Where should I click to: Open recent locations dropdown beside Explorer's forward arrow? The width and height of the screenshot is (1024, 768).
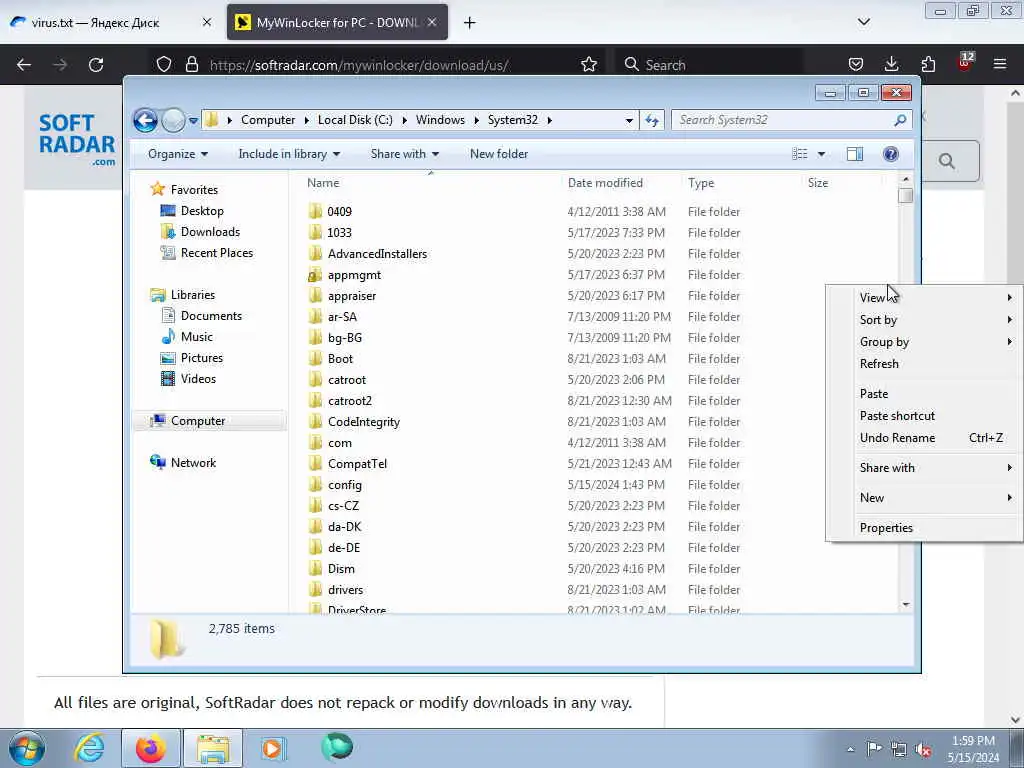[x=193, y=120]
